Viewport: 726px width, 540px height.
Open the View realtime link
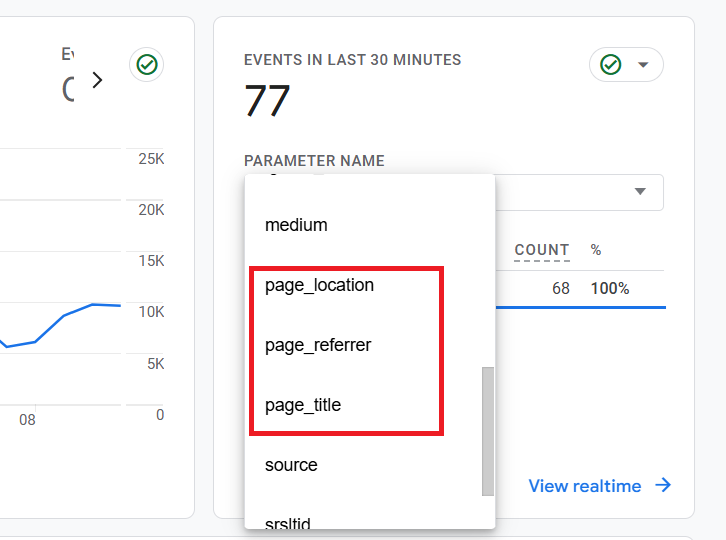585,486
